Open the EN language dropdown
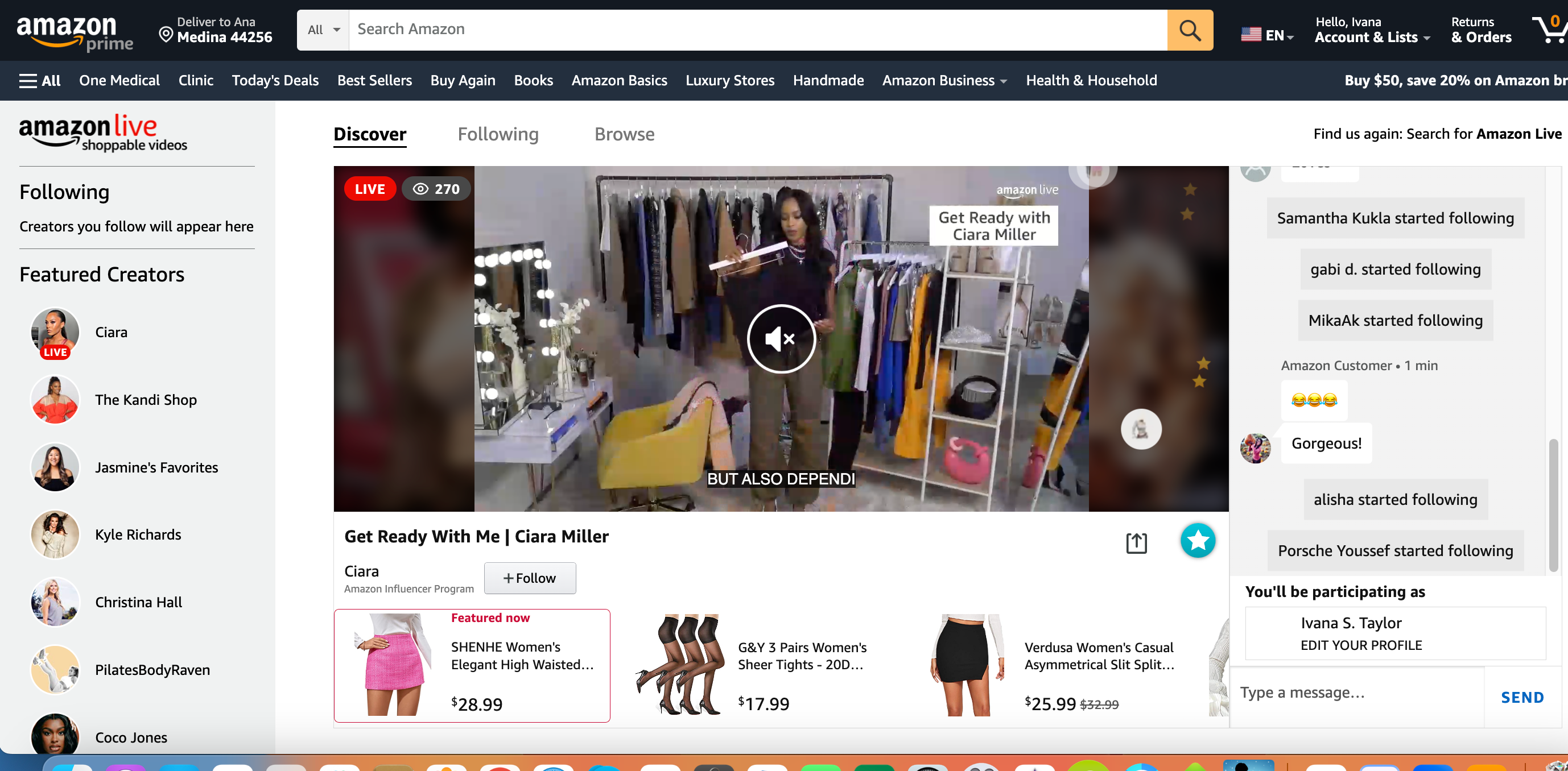 1267,35
